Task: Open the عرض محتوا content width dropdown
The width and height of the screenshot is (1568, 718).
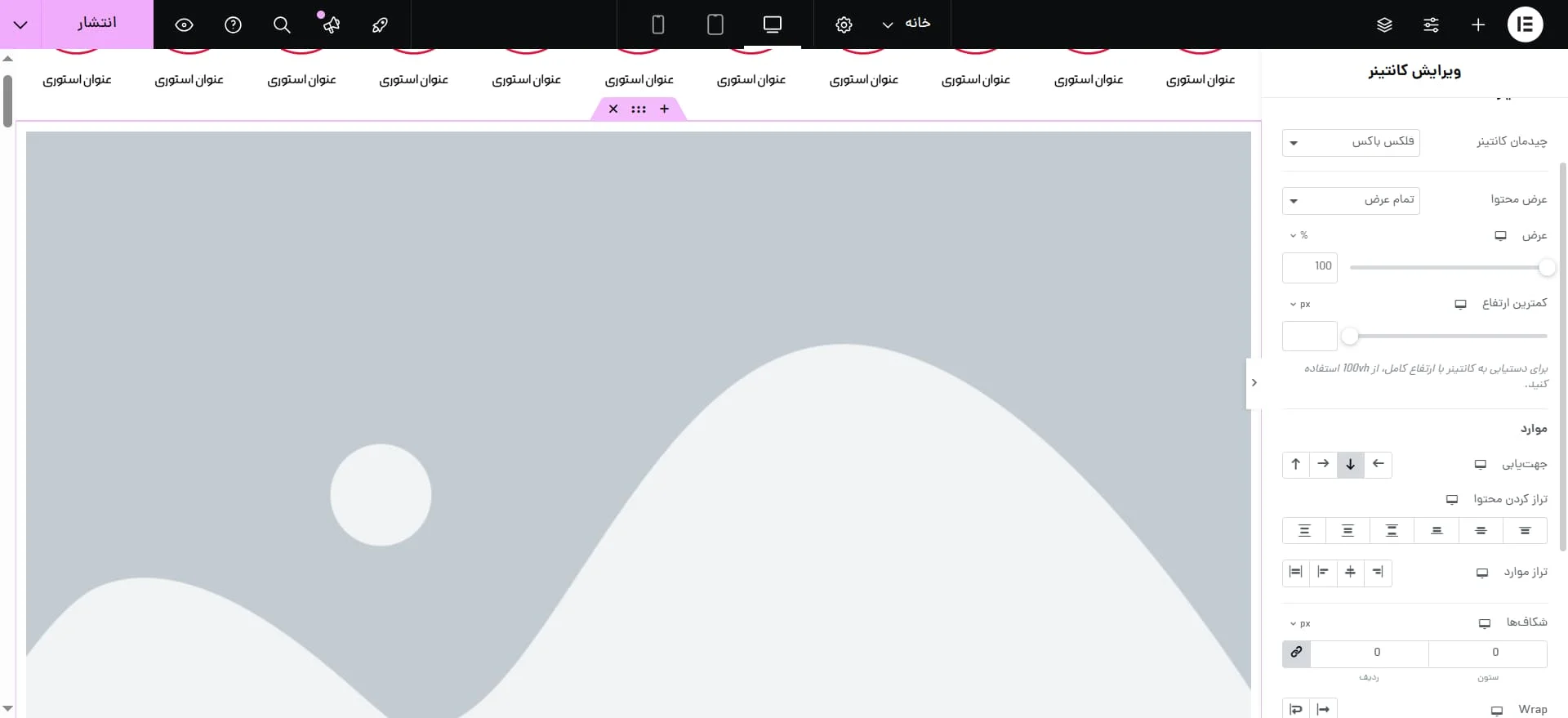Action: (1351, 200)
